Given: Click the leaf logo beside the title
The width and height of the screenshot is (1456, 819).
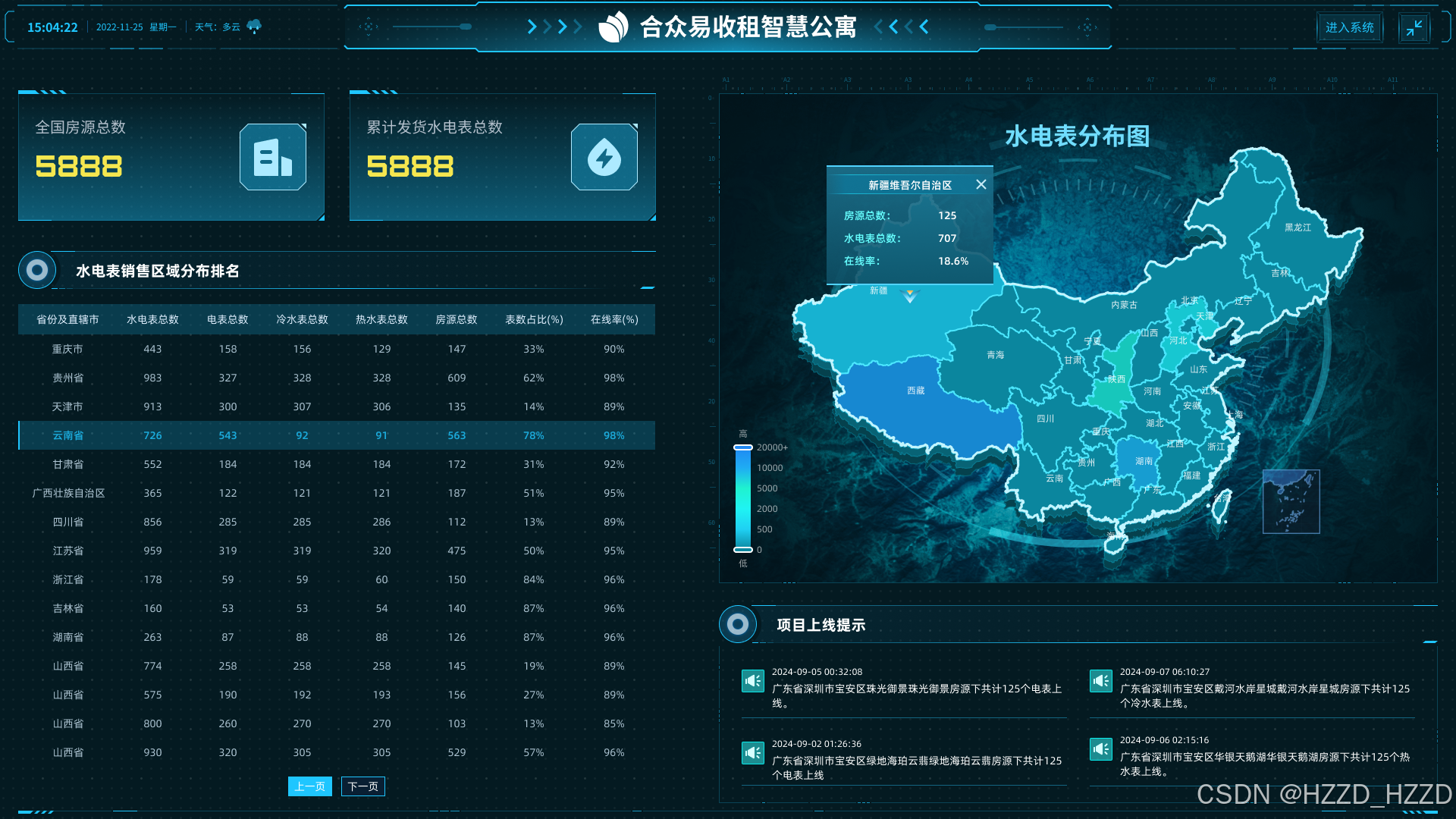Looking at the screenshot, I should click(613, 27).
